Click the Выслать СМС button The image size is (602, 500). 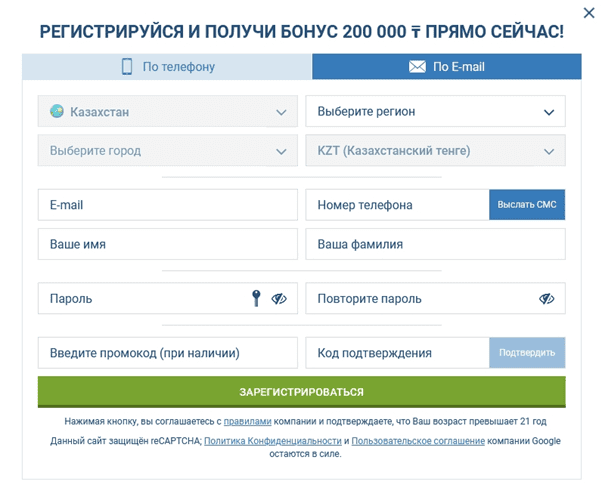pyautogui.click(x=527, y=205)
